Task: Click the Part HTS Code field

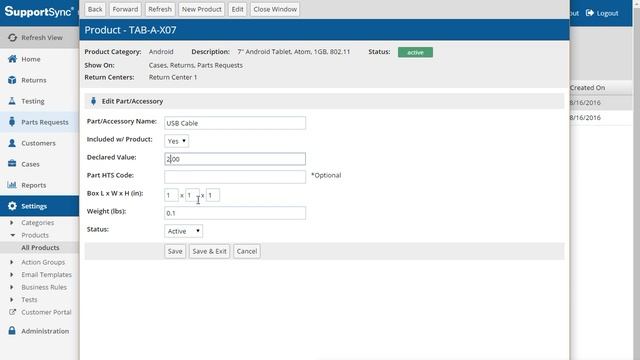Action: coord(235,177)
